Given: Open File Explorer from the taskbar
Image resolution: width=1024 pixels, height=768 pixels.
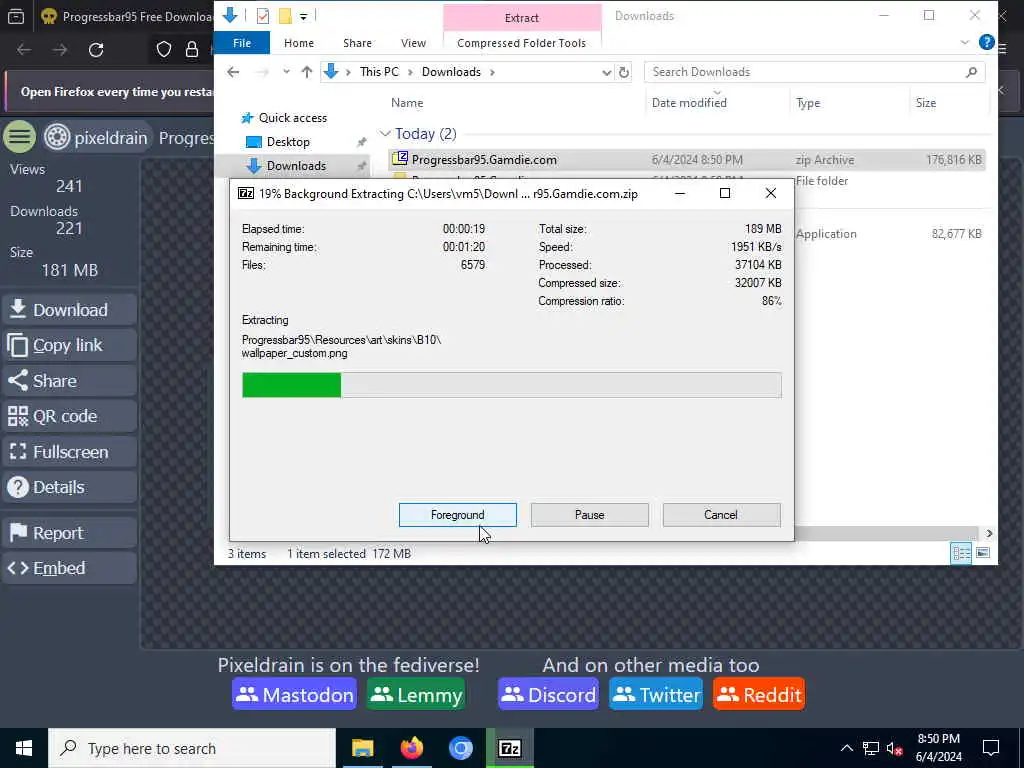Looking at the screenshot, I should click(362, 748).
